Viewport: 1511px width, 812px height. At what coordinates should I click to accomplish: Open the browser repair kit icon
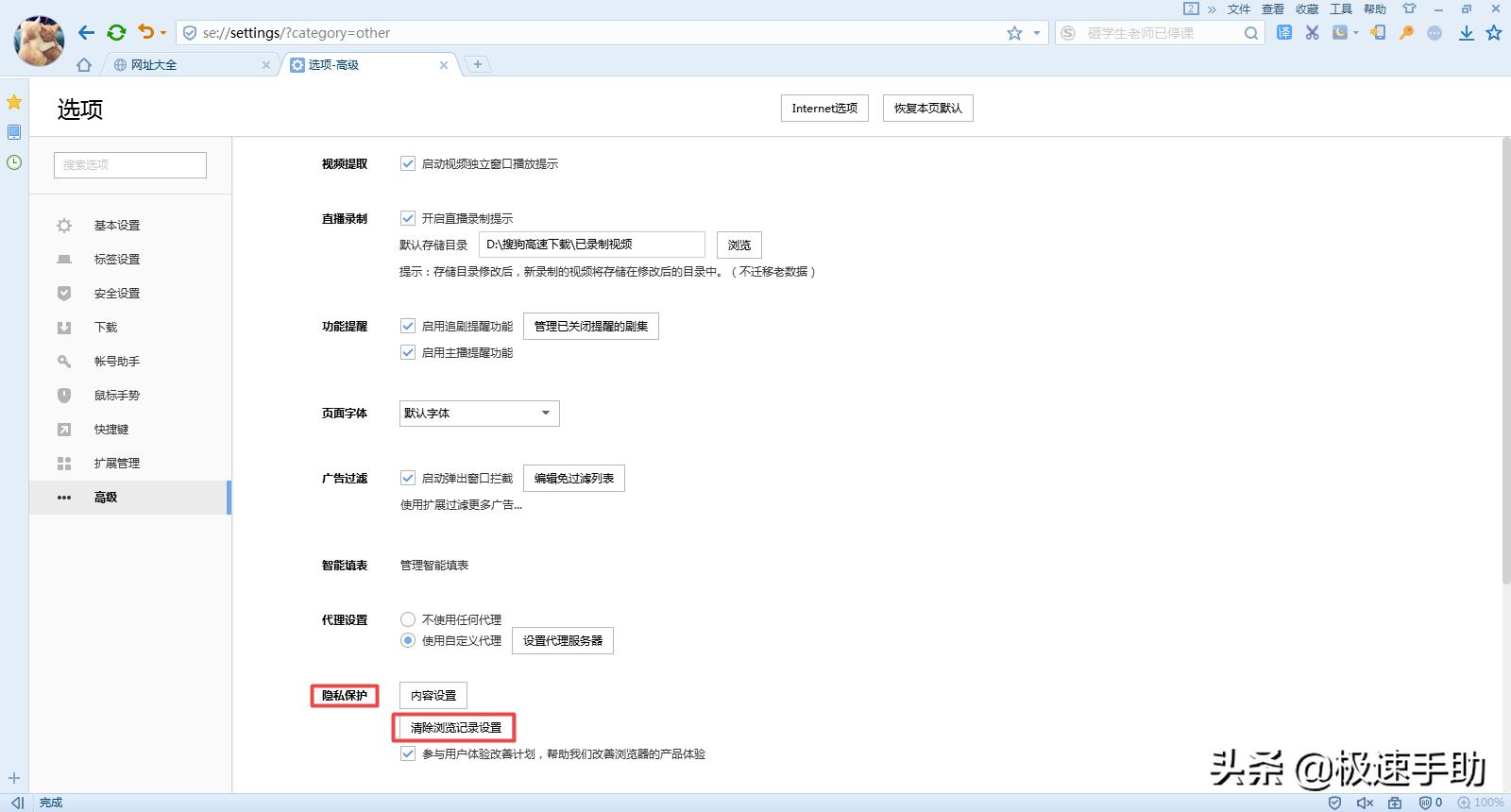(1395, 803)
